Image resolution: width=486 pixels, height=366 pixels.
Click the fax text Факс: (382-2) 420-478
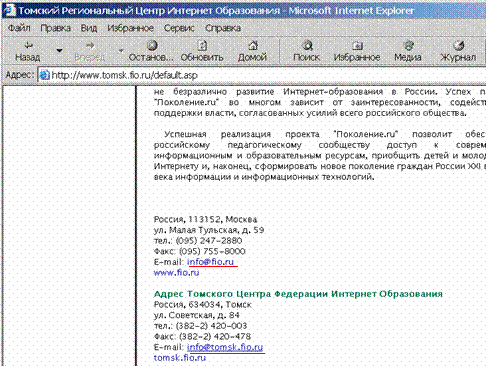[202, 337]
